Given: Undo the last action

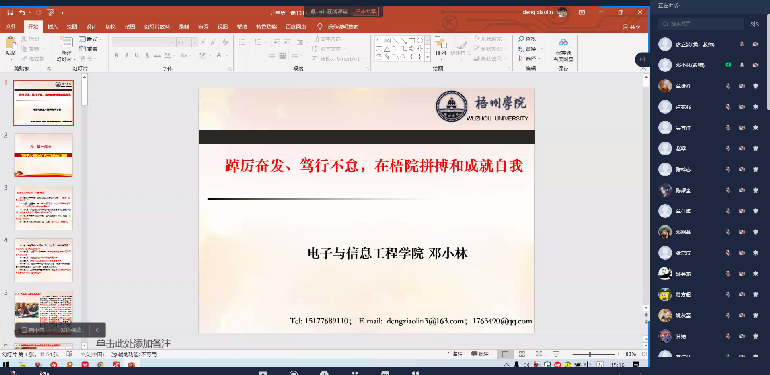Looking at the screenshot, I should (22, 12).
